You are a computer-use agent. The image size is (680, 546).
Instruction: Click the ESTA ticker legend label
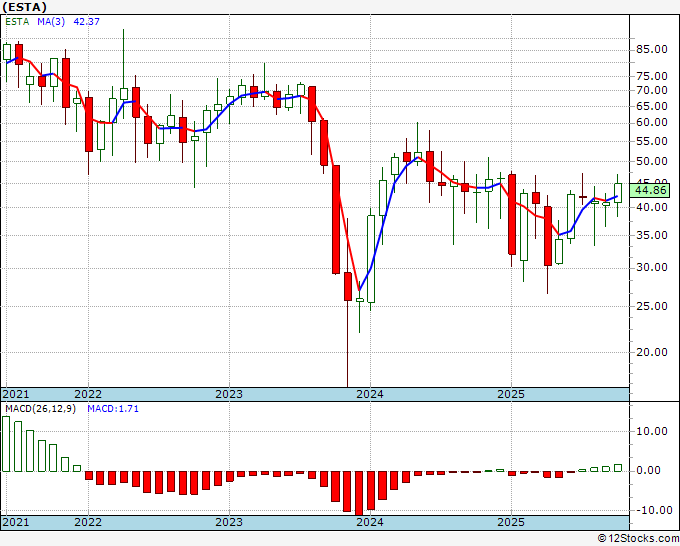(17, 21)
